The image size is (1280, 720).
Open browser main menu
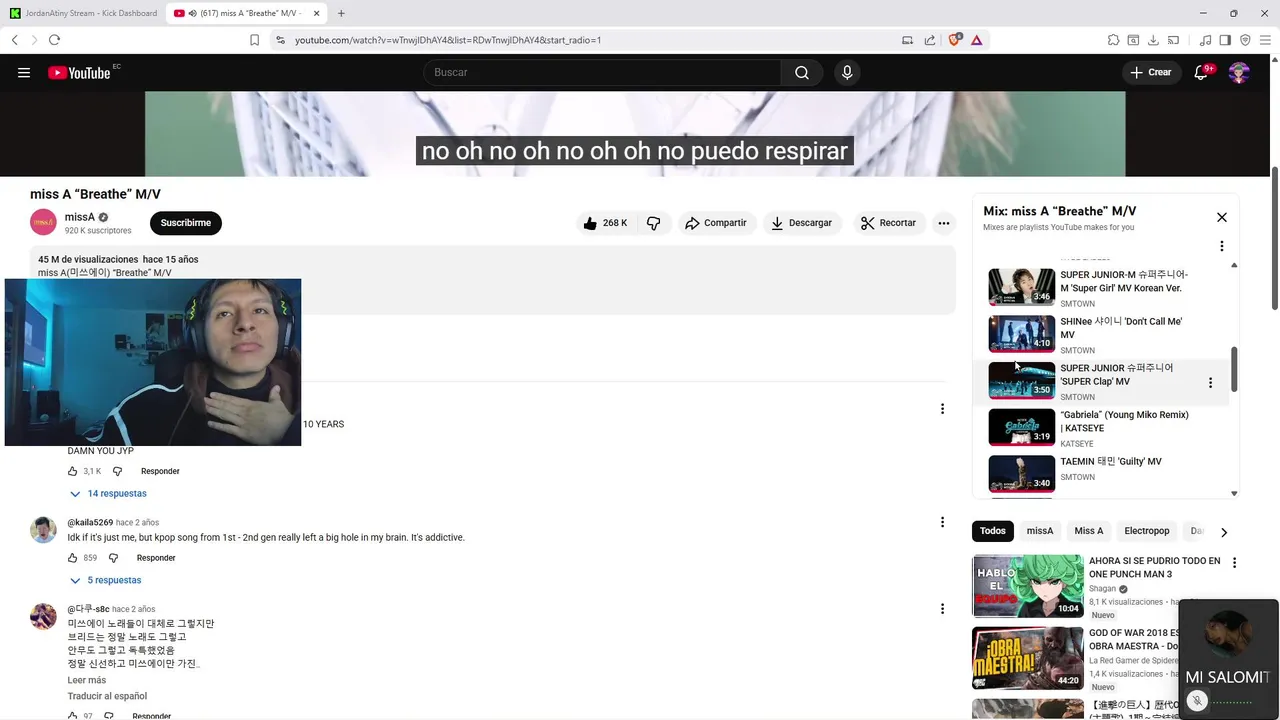[1265, 40]
